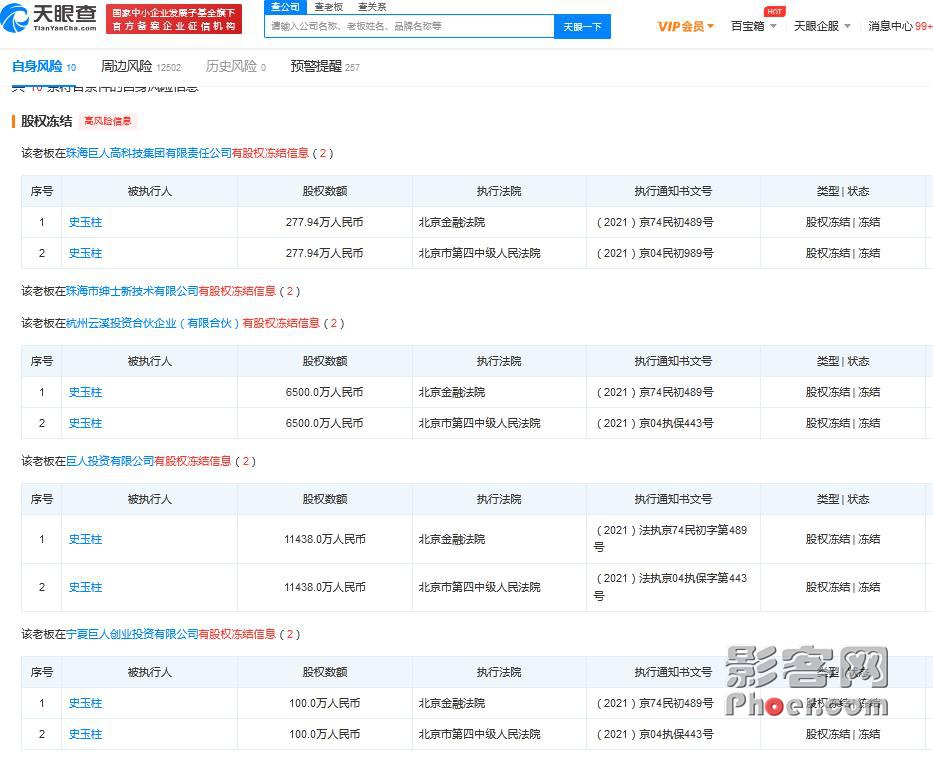Focus the company name search input
Viewport: 933px width, 761px height.
point(409,26)
